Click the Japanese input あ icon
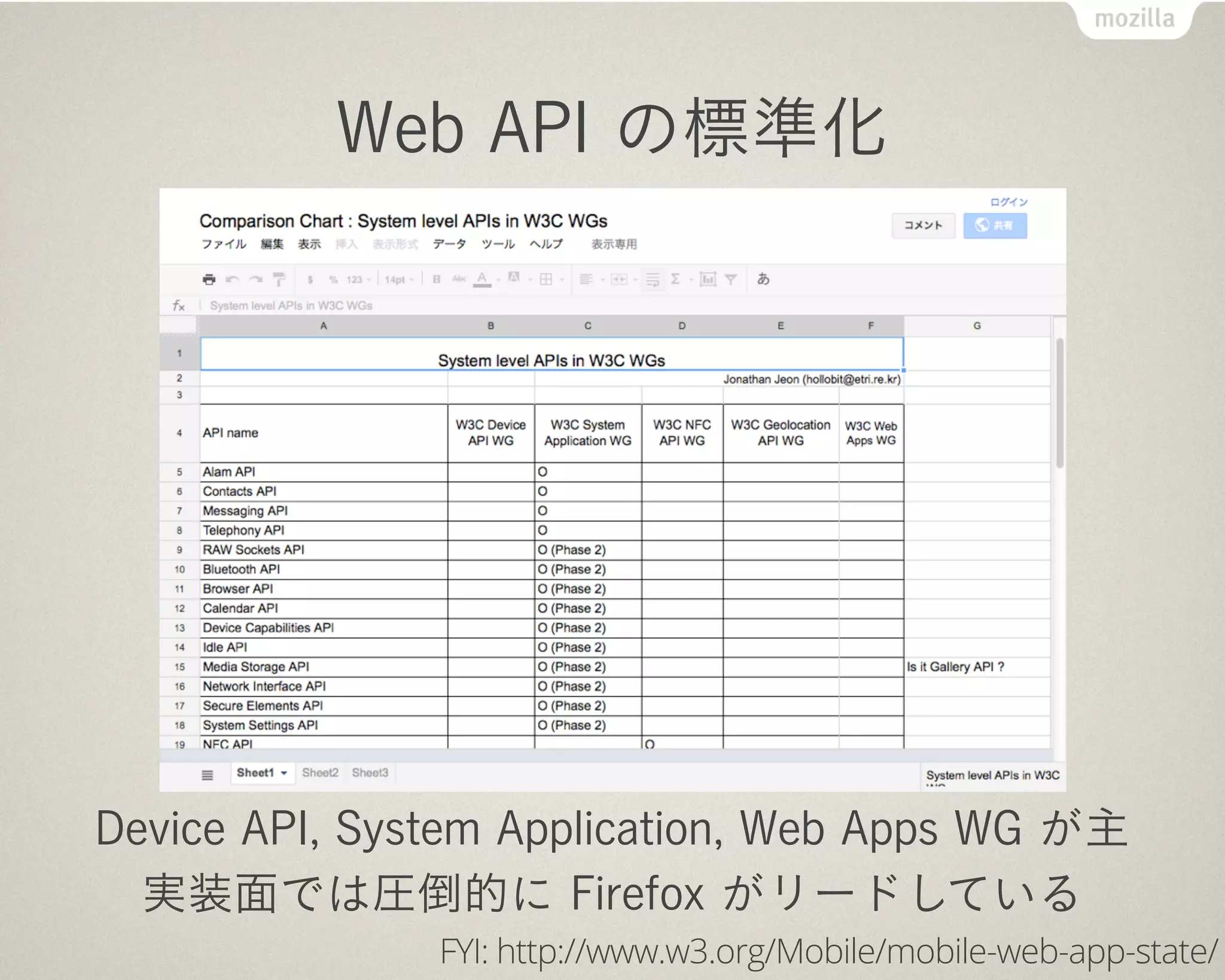Viewport: 1225px width, 980px height. point(763,279)
